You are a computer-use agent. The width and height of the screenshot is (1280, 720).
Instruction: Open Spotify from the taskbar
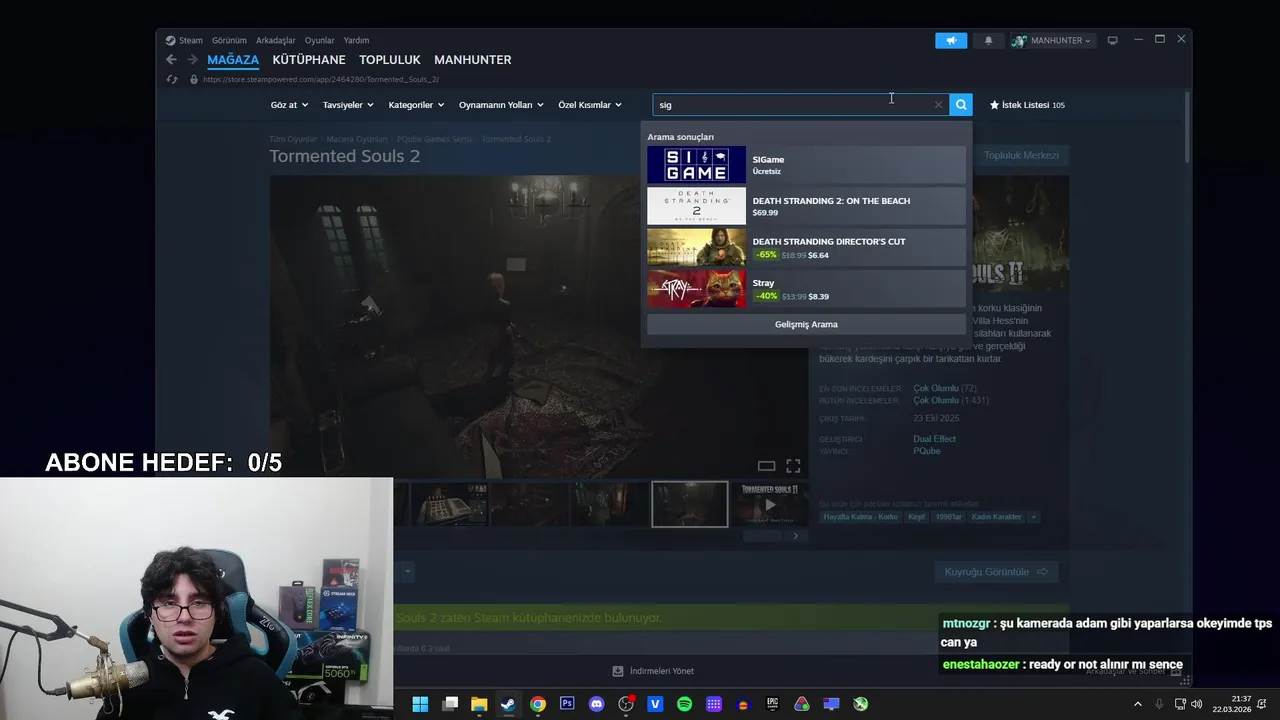coord(684,704)
